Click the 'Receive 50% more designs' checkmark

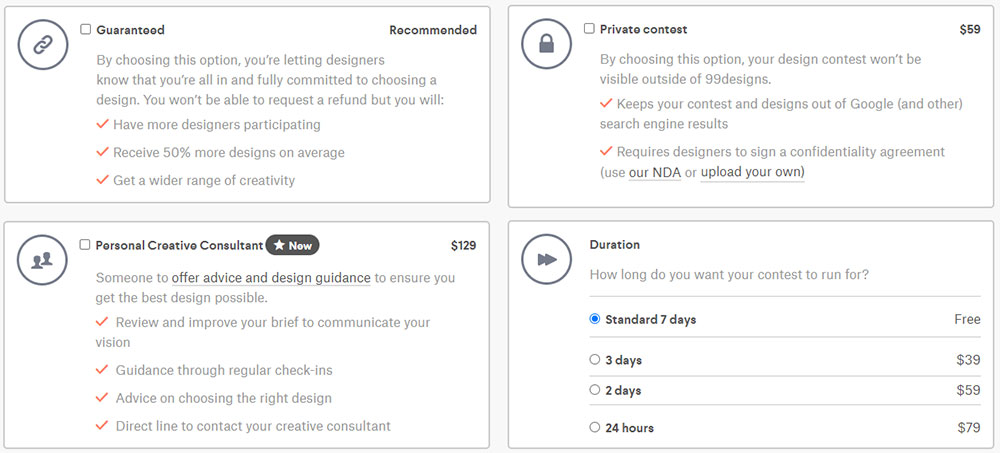click(103, 152)
